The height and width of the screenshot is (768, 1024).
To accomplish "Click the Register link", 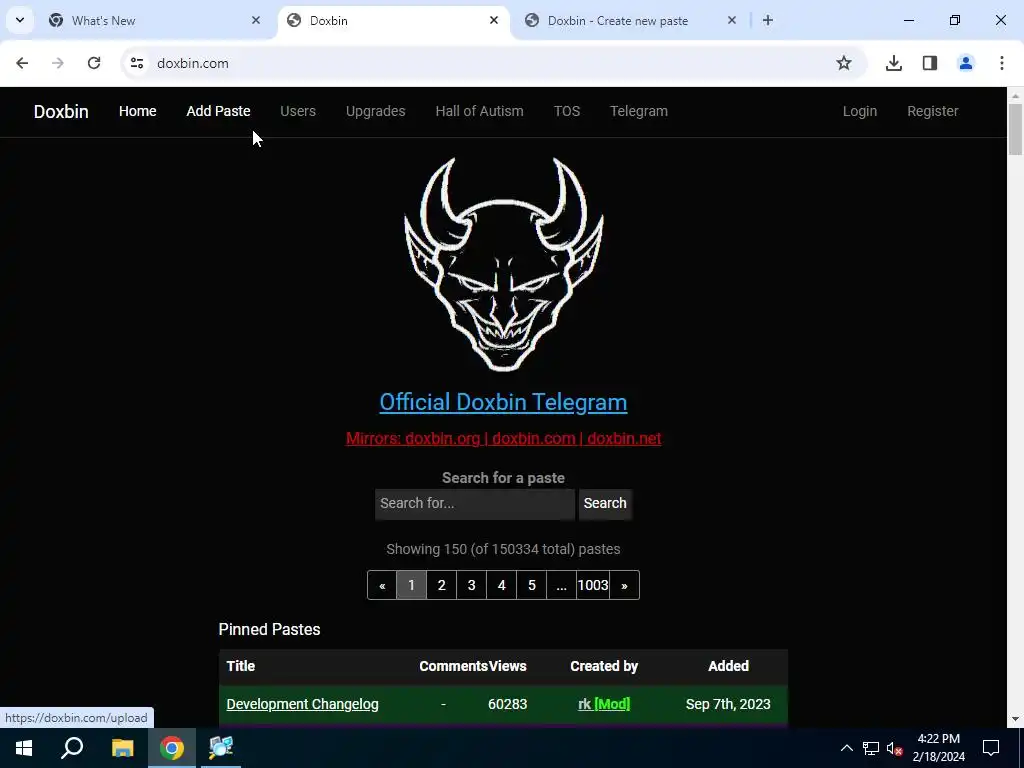I will coord(933,111).
